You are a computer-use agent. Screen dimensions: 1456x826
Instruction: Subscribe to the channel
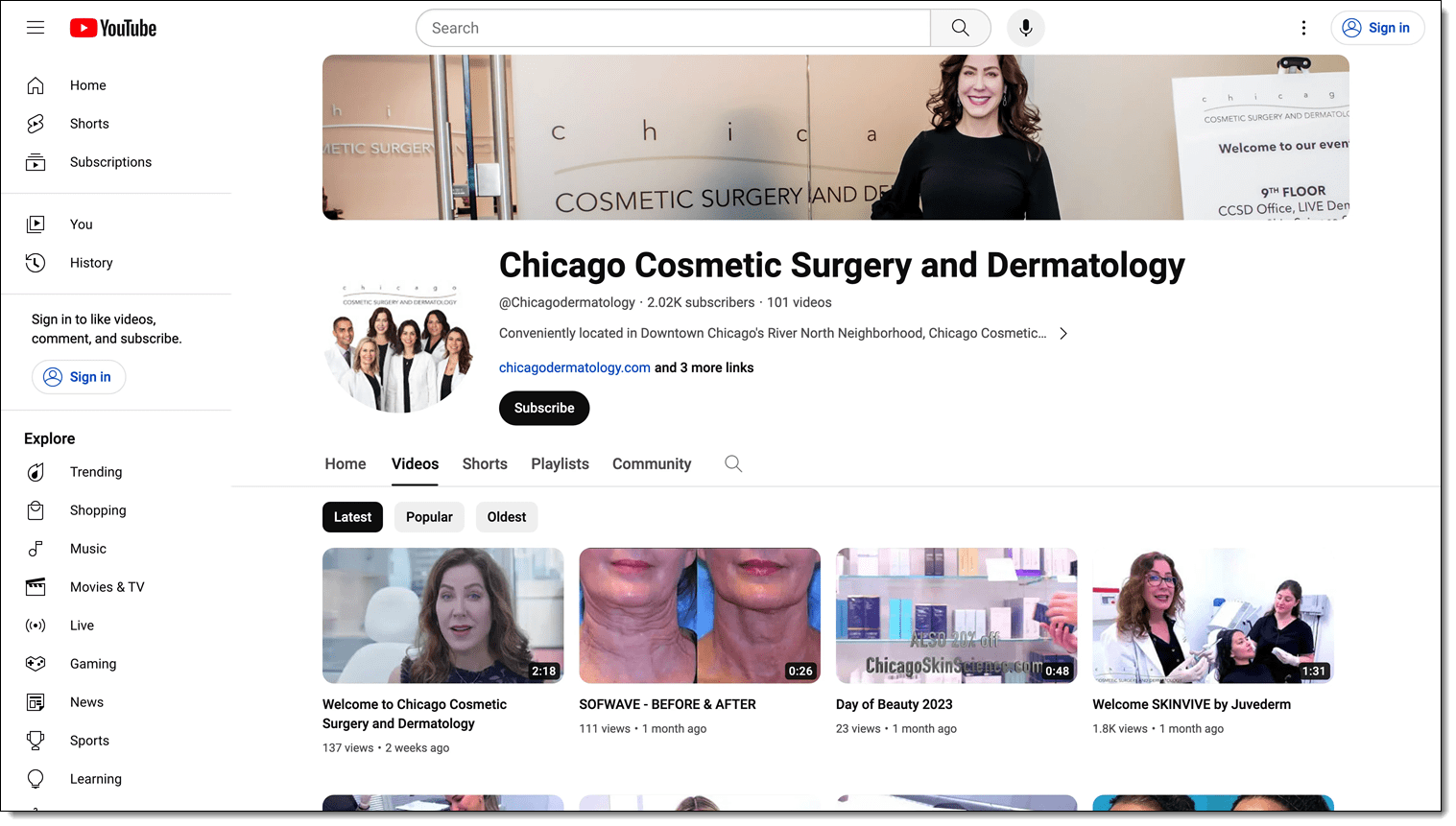[x=544, y=408]
